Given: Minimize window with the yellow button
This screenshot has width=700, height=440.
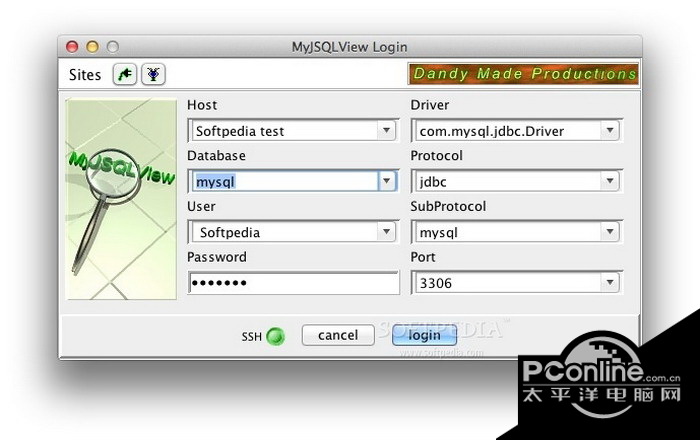Looking at the screenshot, I should [92, 46].
